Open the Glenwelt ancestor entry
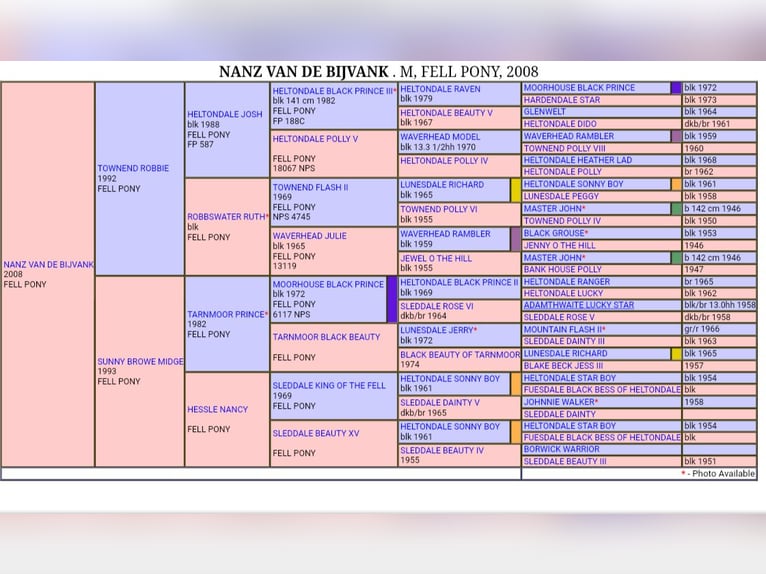The height and width of the screenshot is (574, 766). (545, 112)
